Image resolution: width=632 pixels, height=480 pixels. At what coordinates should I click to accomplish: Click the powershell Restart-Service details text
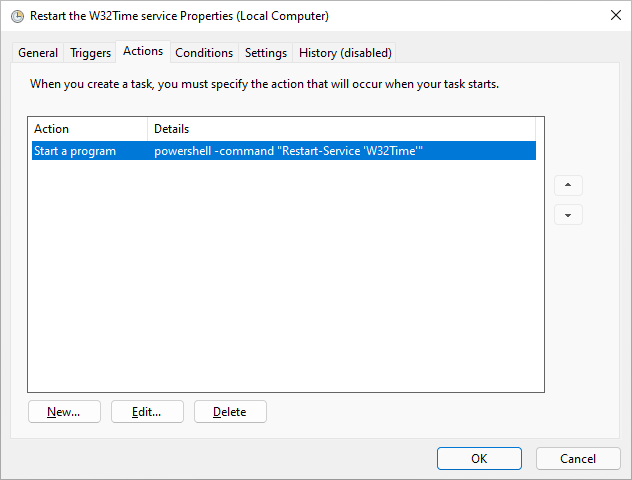coord(288,151)
